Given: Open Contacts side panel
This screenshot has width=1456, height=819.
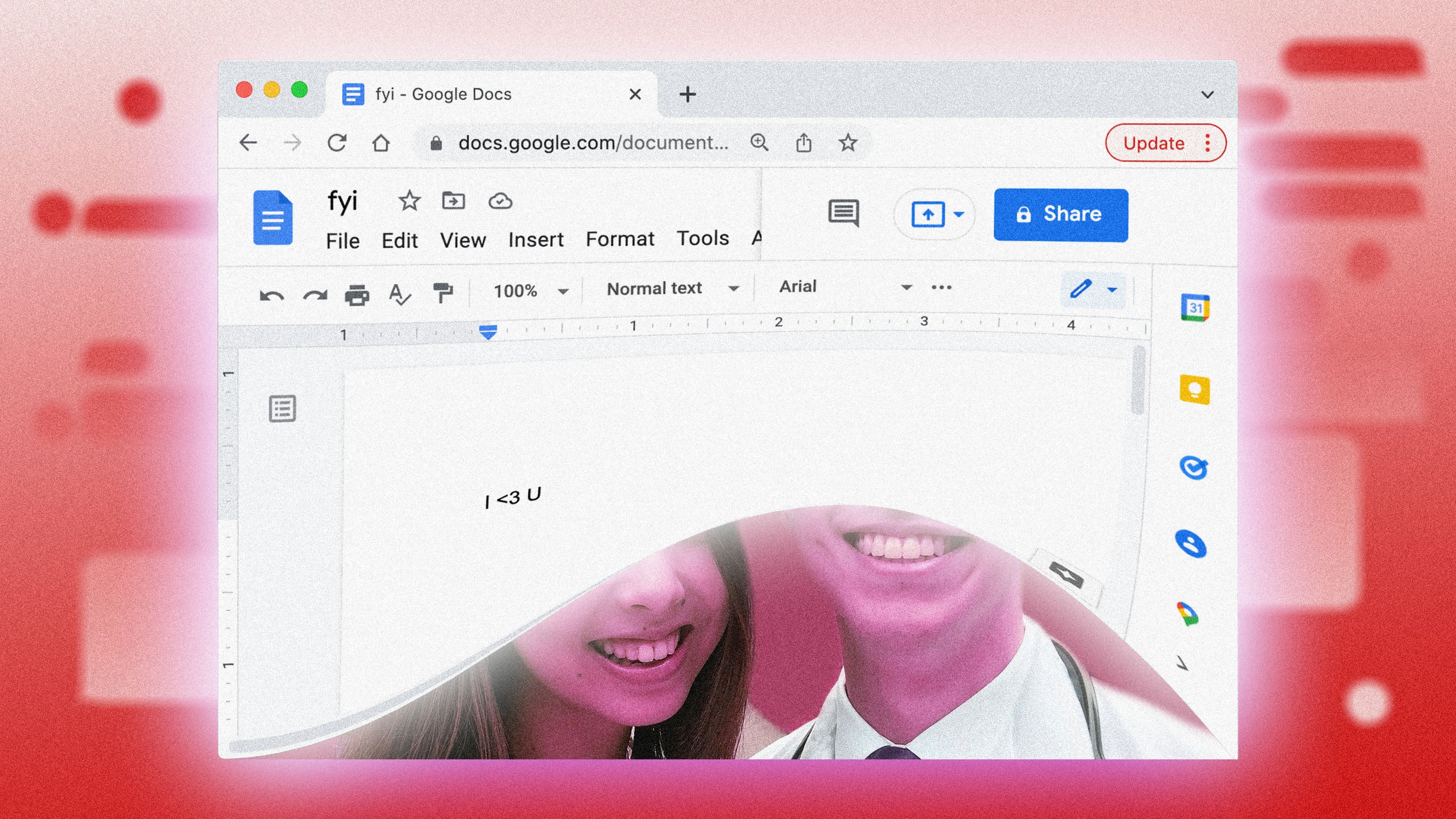Looking at the screenshot, I should (x=1191, y=544).
